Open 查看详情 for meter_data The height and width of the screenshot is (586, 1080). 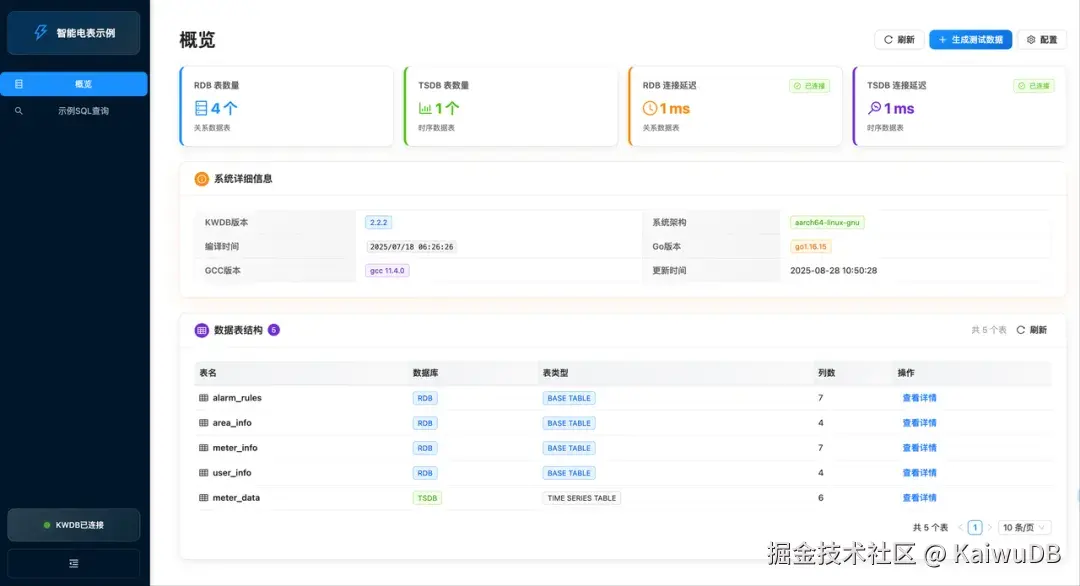click(x=919, y=498)
